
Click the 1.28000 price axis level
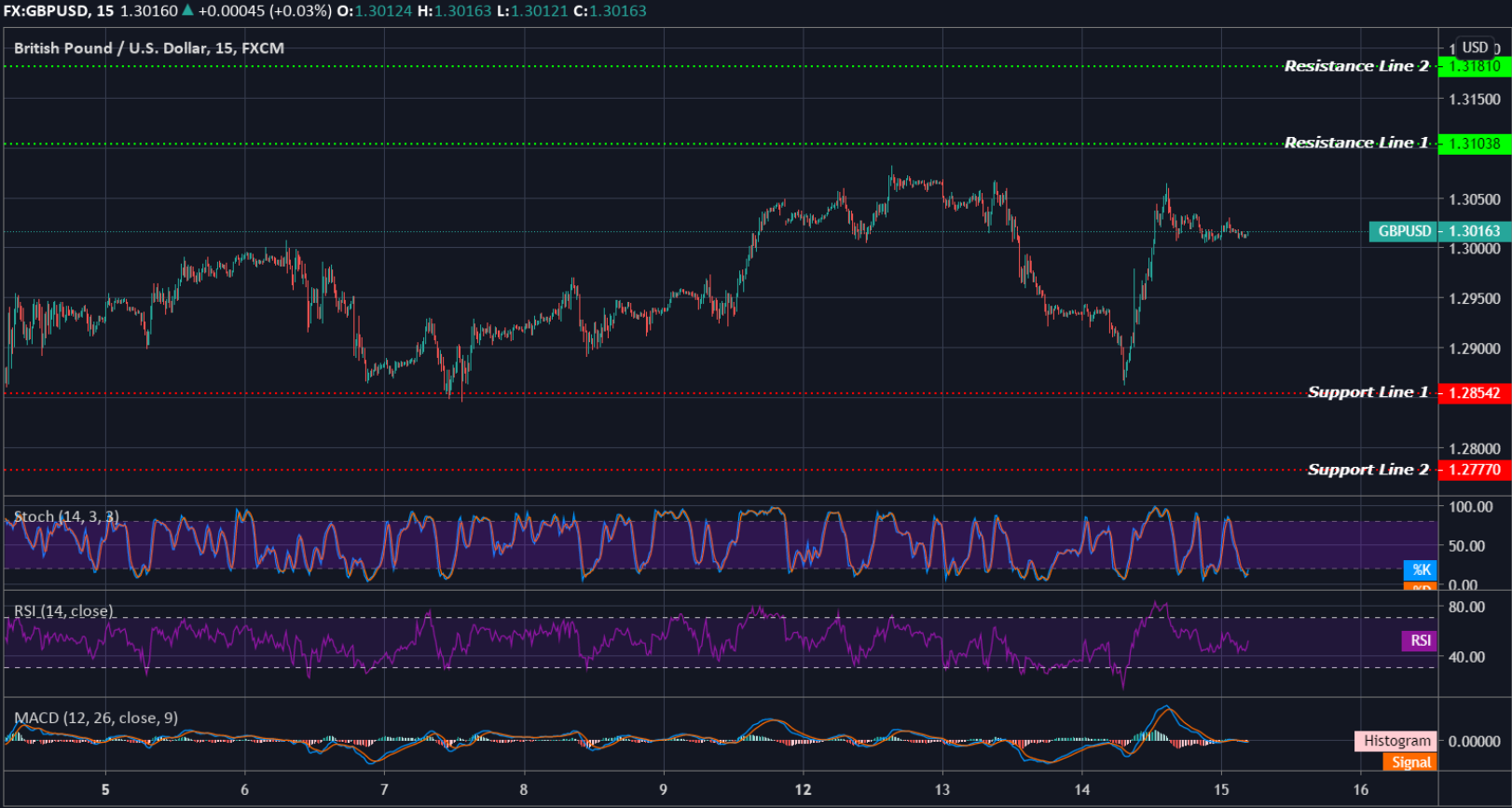coord(1475,448)
